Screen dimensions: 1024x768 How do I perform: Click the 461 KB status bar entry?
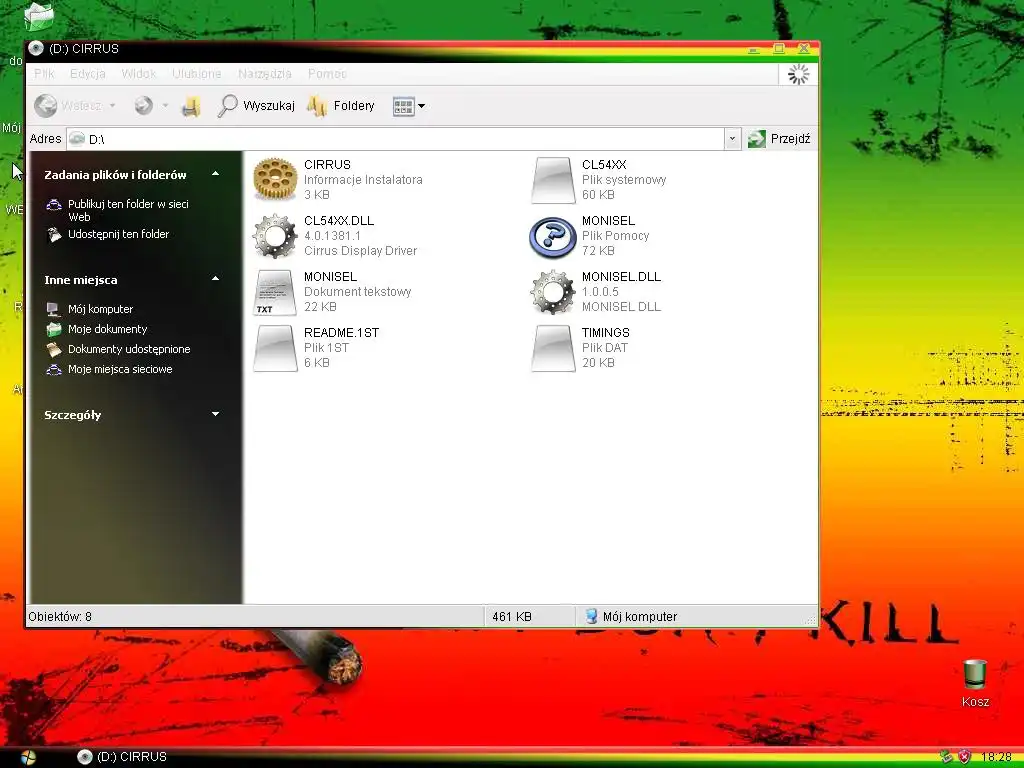(x=512, y=616)
